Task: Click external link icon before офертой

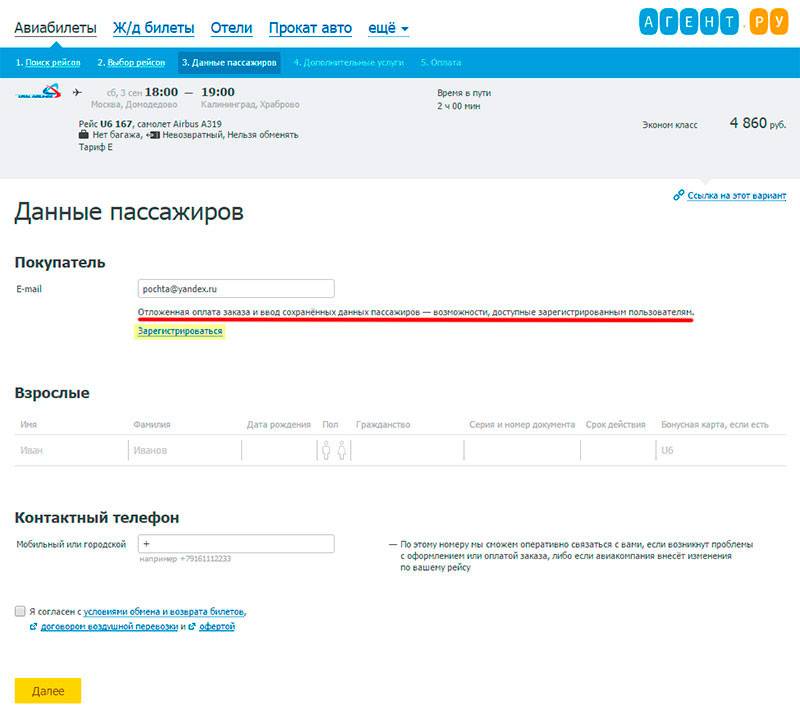Action: pos(192,626)
